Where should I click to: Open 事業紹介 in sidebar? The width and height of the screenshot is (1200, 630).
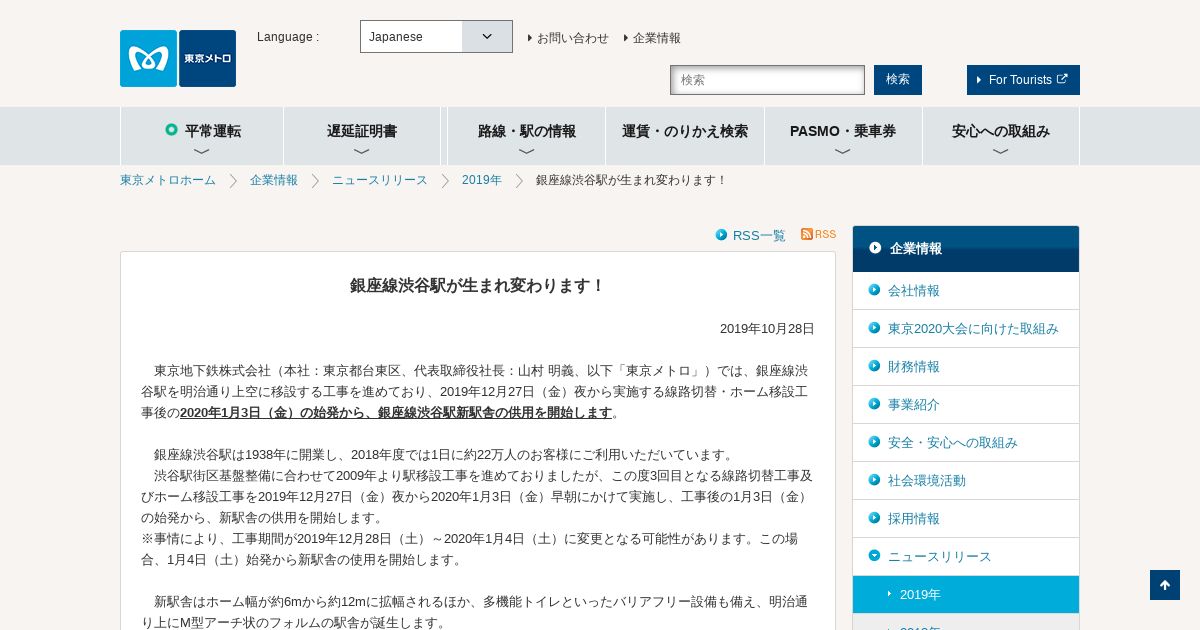966,404
